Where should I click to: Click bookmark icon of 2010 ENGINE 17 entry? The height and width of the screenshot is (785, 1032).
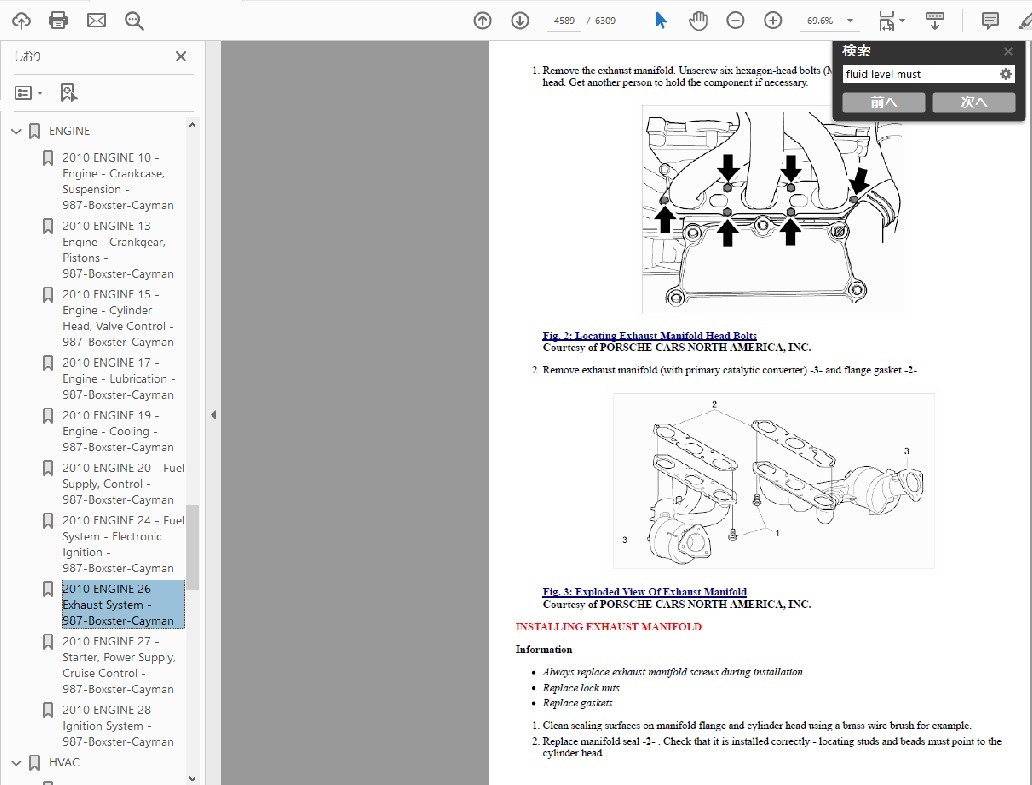point(48,363)
